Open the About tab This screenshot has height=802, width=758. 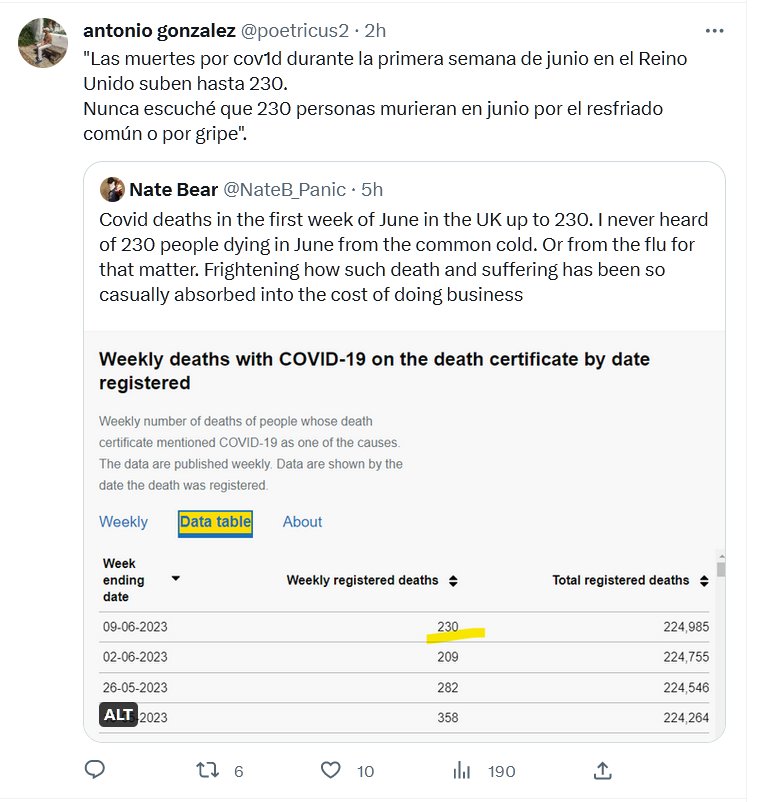pyautogui.click(x=302, y=522)
